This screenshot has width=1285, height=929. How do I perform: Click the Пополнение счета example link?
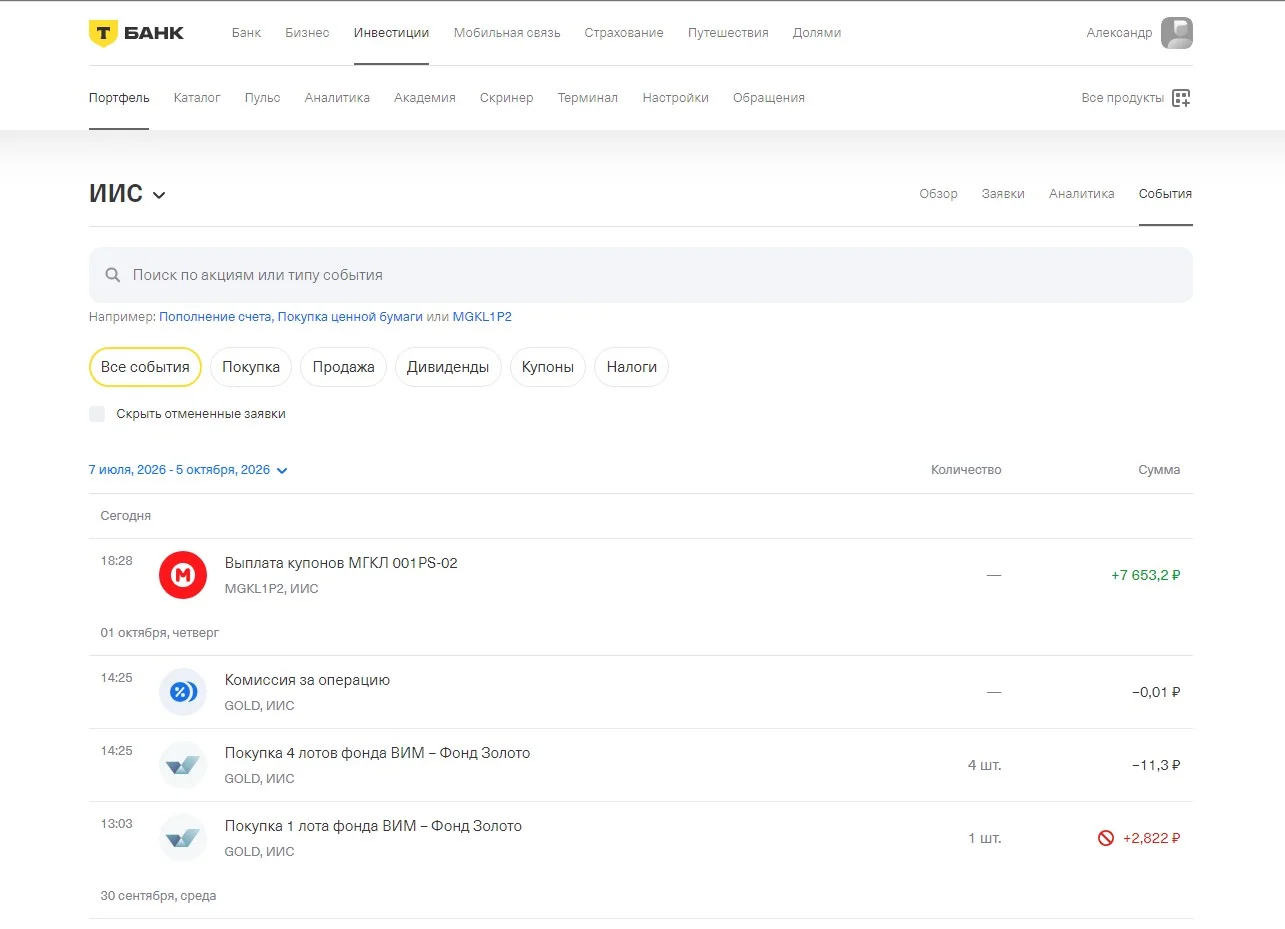(x=215, y=317)
